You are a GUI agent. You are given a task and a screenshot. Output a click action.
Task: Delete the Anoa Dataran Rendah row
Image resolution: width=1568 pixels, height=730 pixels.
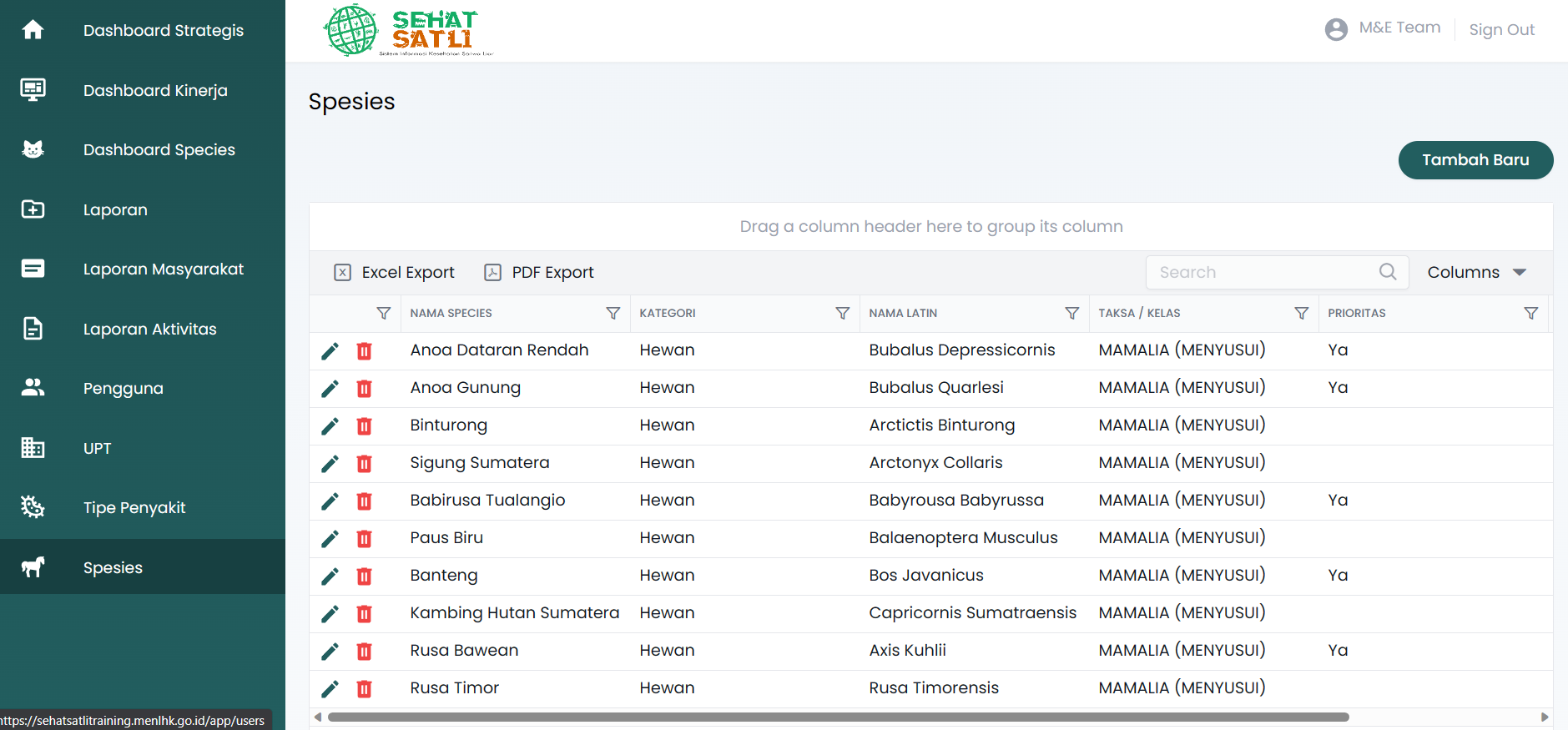click(365, 351)
